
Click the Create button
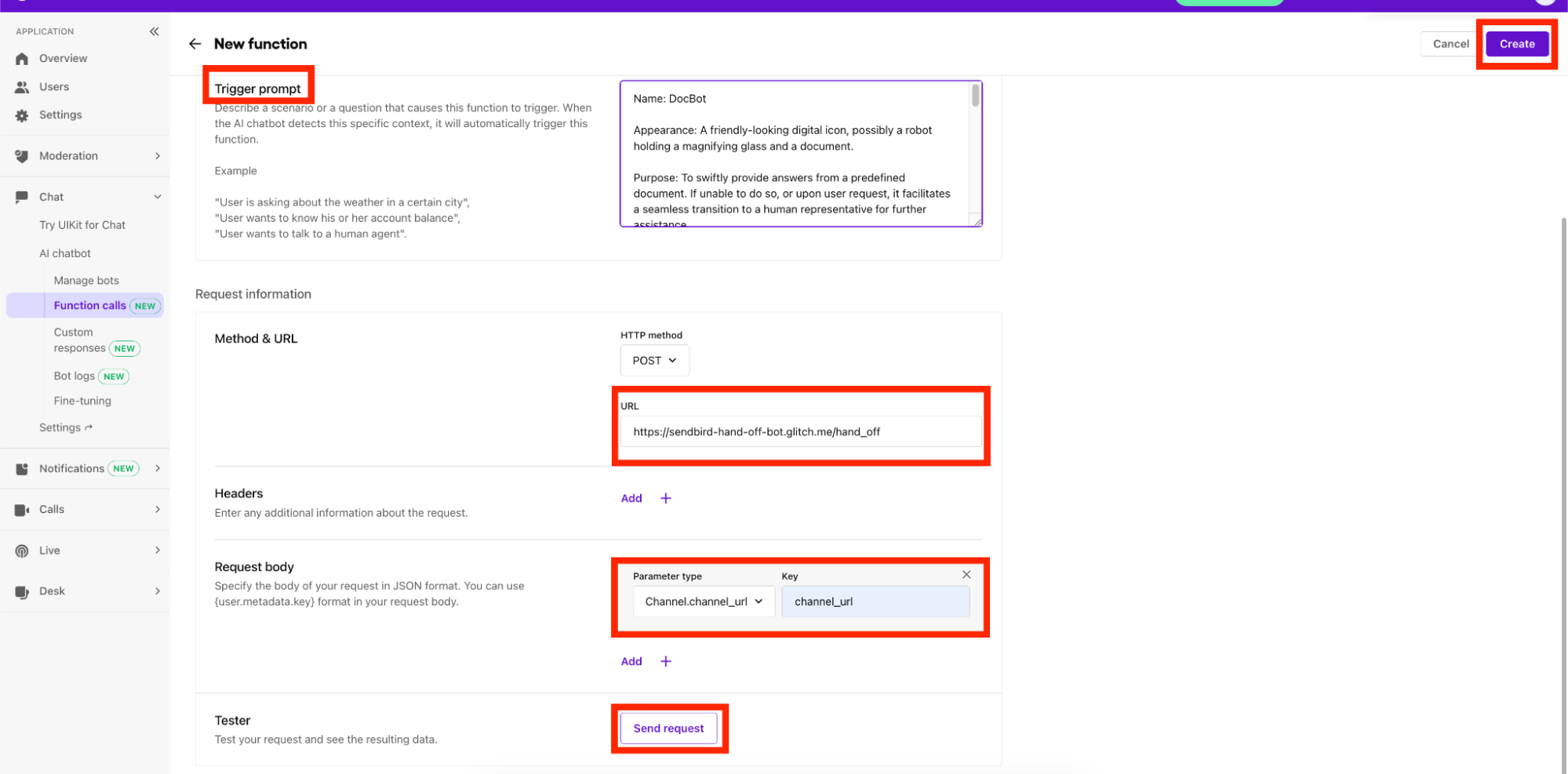tap(1516, 43)
